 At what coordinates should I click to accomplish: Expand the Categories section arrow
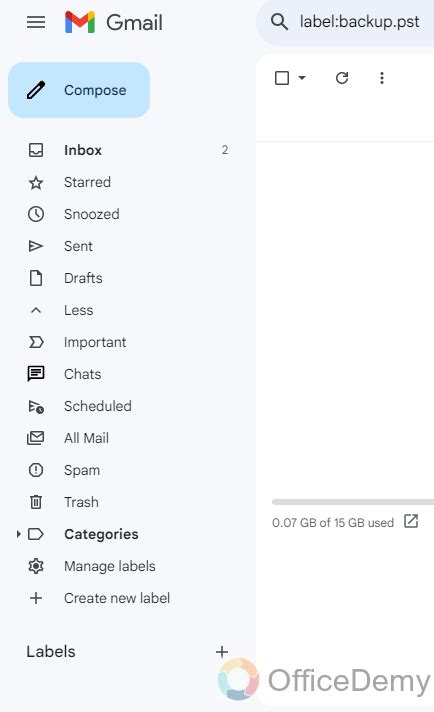tap(18, 534)
